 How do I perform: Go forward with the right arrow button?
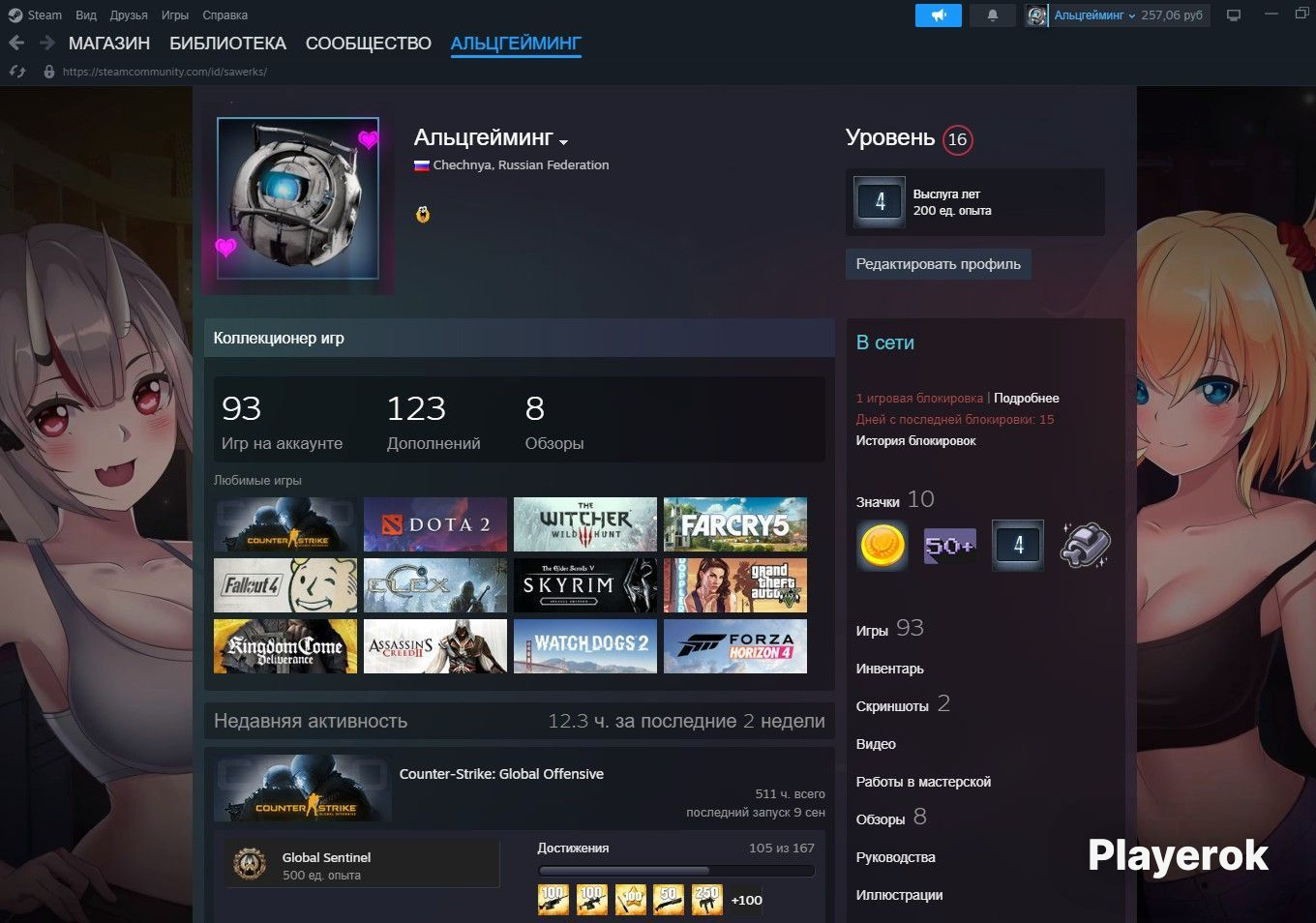click(46, 43)
